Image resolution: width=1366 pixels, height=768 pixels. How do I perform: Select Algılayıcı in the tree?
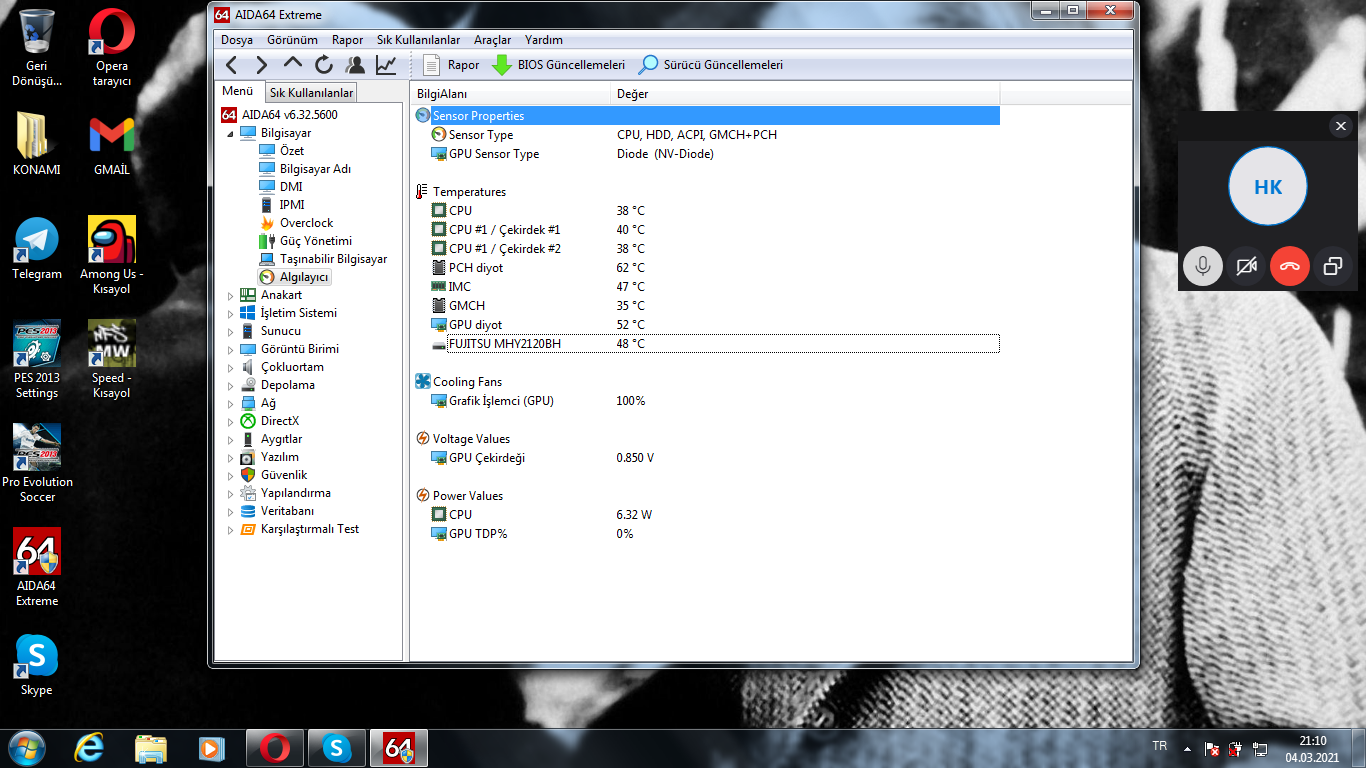click(304, 277)
